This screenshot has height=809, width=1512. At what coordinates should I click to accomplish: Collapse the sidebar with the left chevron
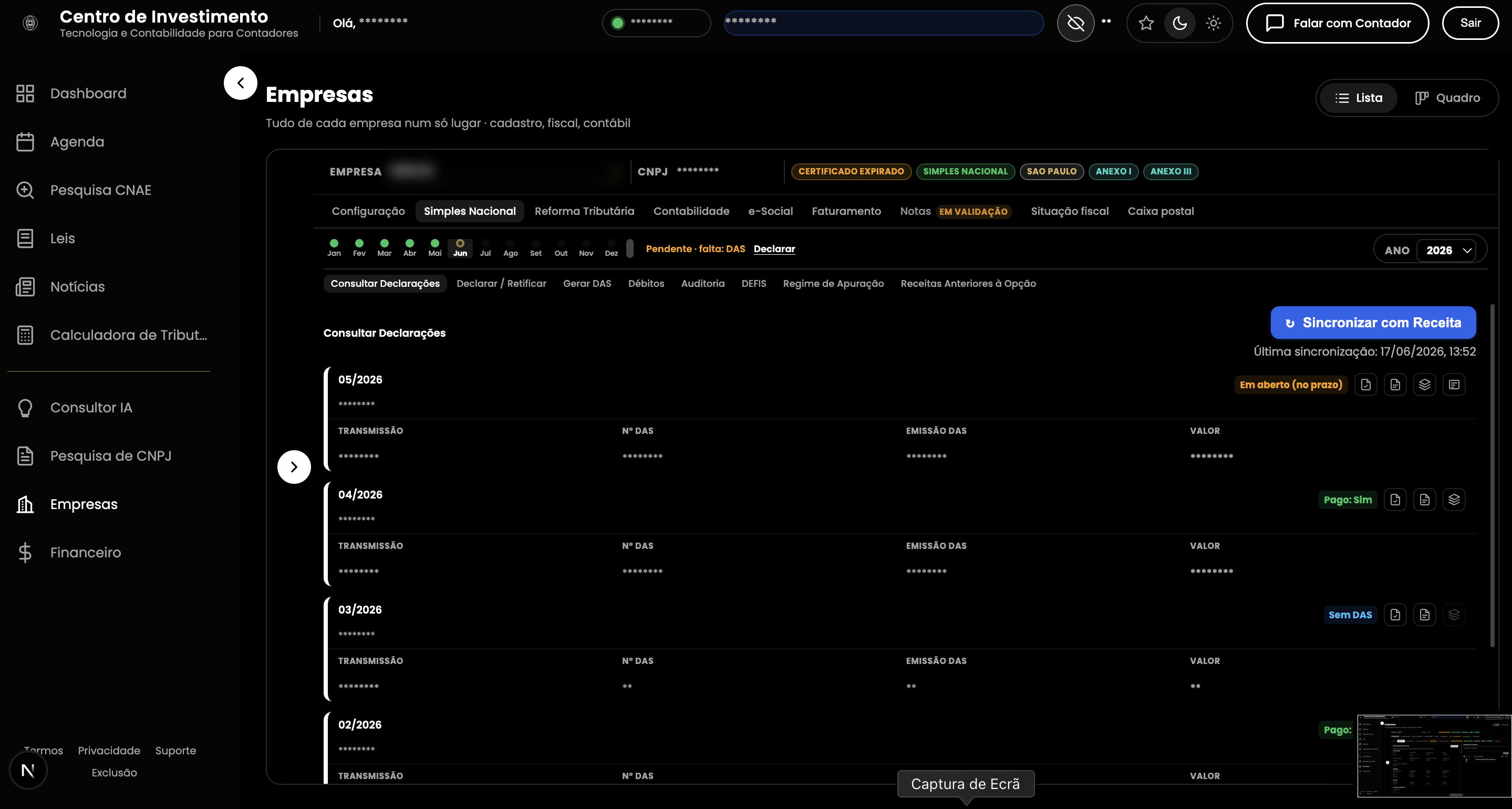pos(240,84)
